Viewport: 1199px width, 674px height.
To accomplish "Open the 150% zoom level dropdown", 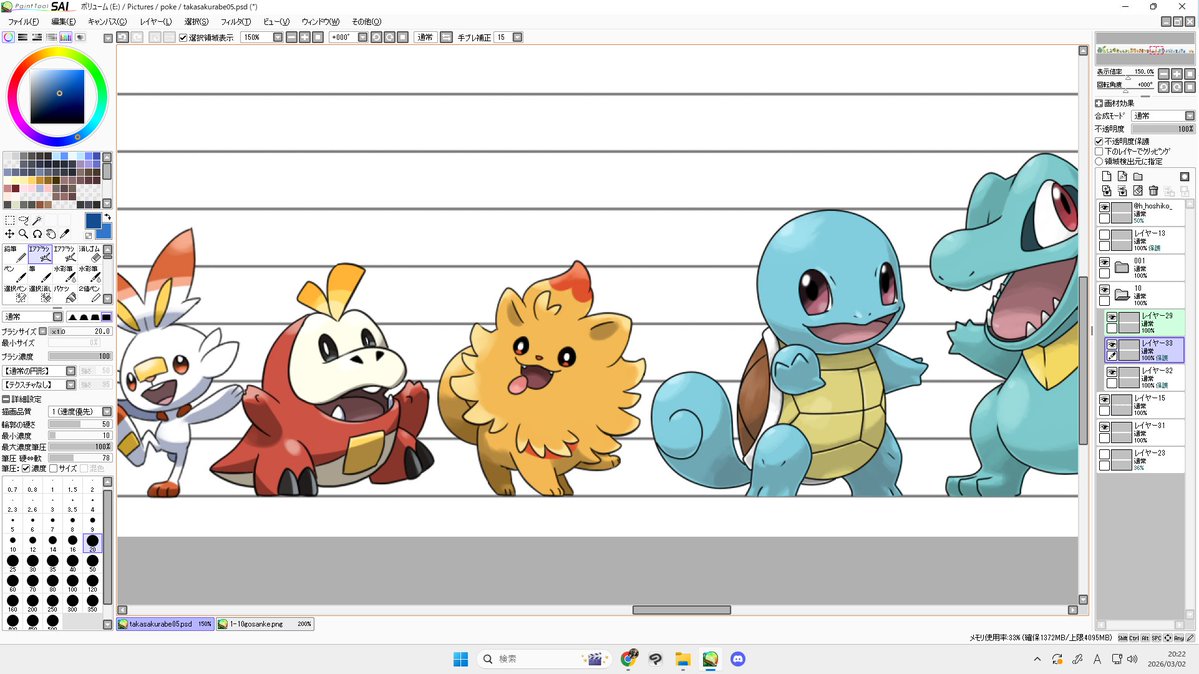I will click(278, 37).
